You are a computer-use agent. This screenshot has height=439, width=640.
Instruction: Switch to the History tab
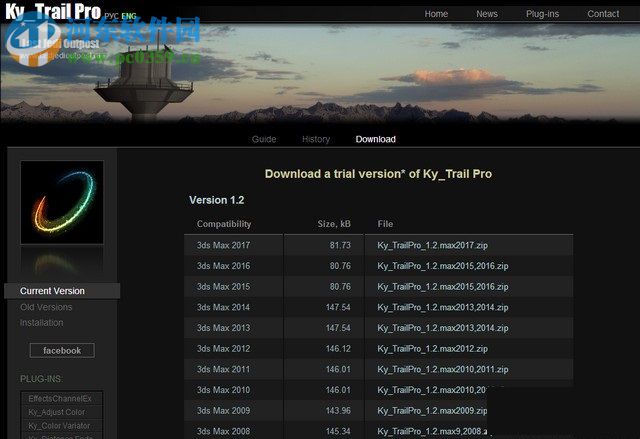click(316, 139)
